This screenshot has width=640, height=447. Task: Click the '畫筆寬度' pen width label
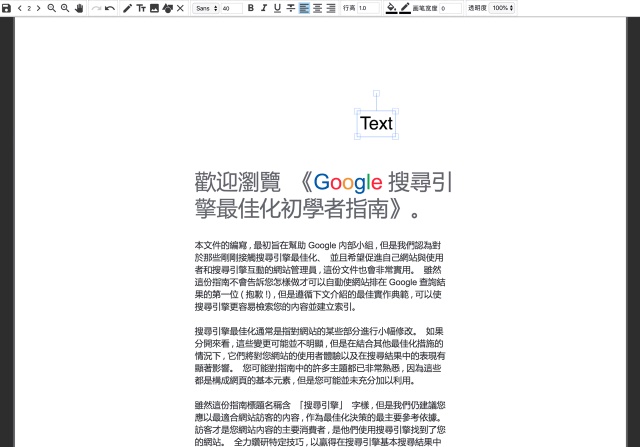tap(425, 8)
